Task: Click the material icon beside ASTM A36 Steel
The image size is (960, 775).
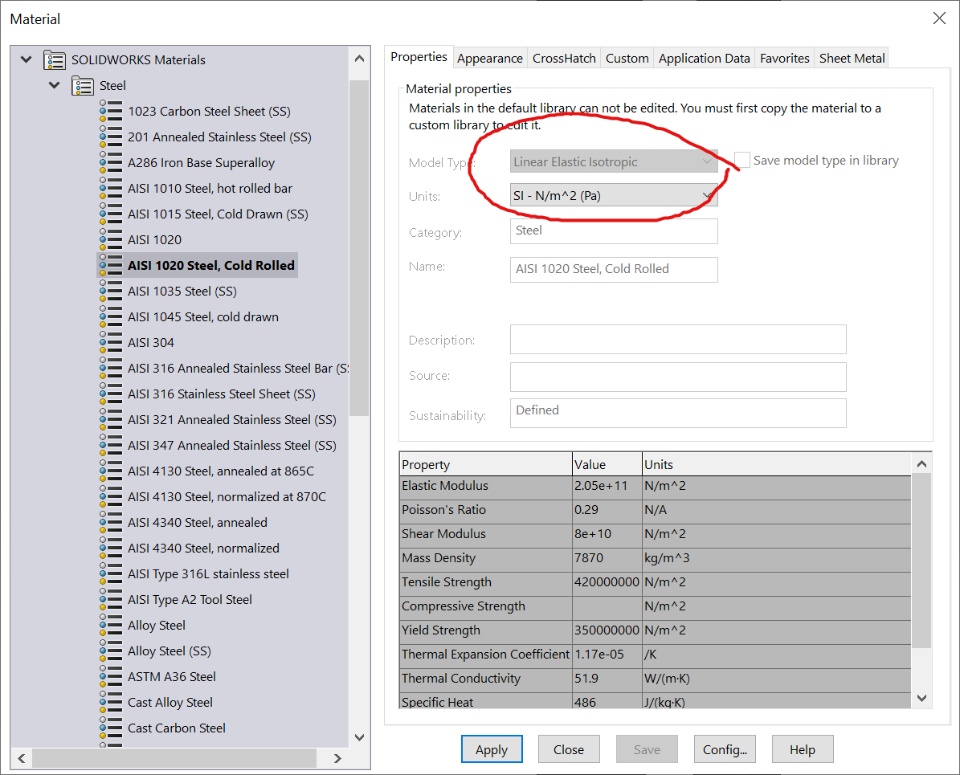Action: [111, 677]
